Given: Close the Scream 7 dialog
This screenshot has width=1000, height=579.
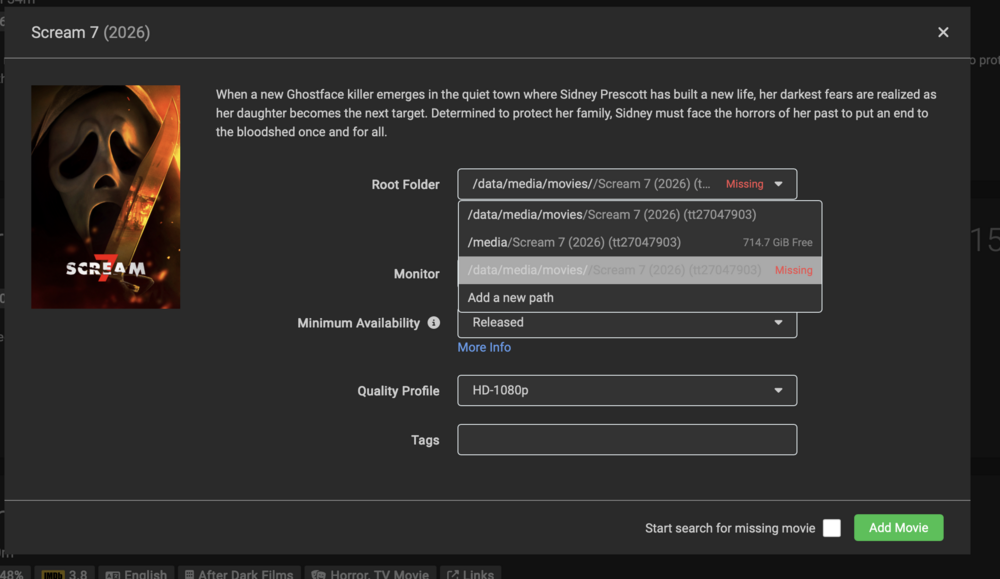Looking at the screenshot, I should pos(943,32).
